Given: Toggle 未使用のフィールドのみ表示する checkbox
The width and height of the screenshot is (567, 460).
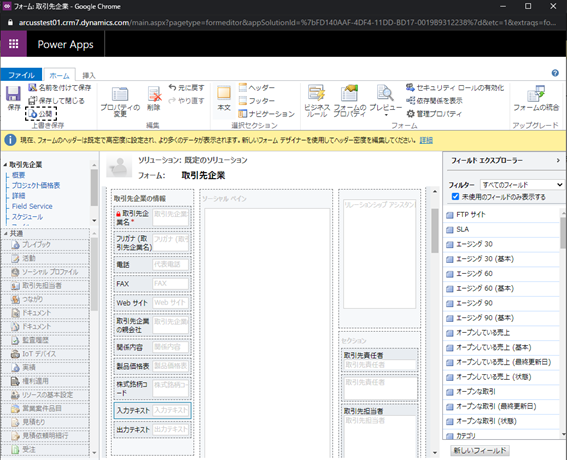Looking at the screenshot, I should tap(455, 196).
